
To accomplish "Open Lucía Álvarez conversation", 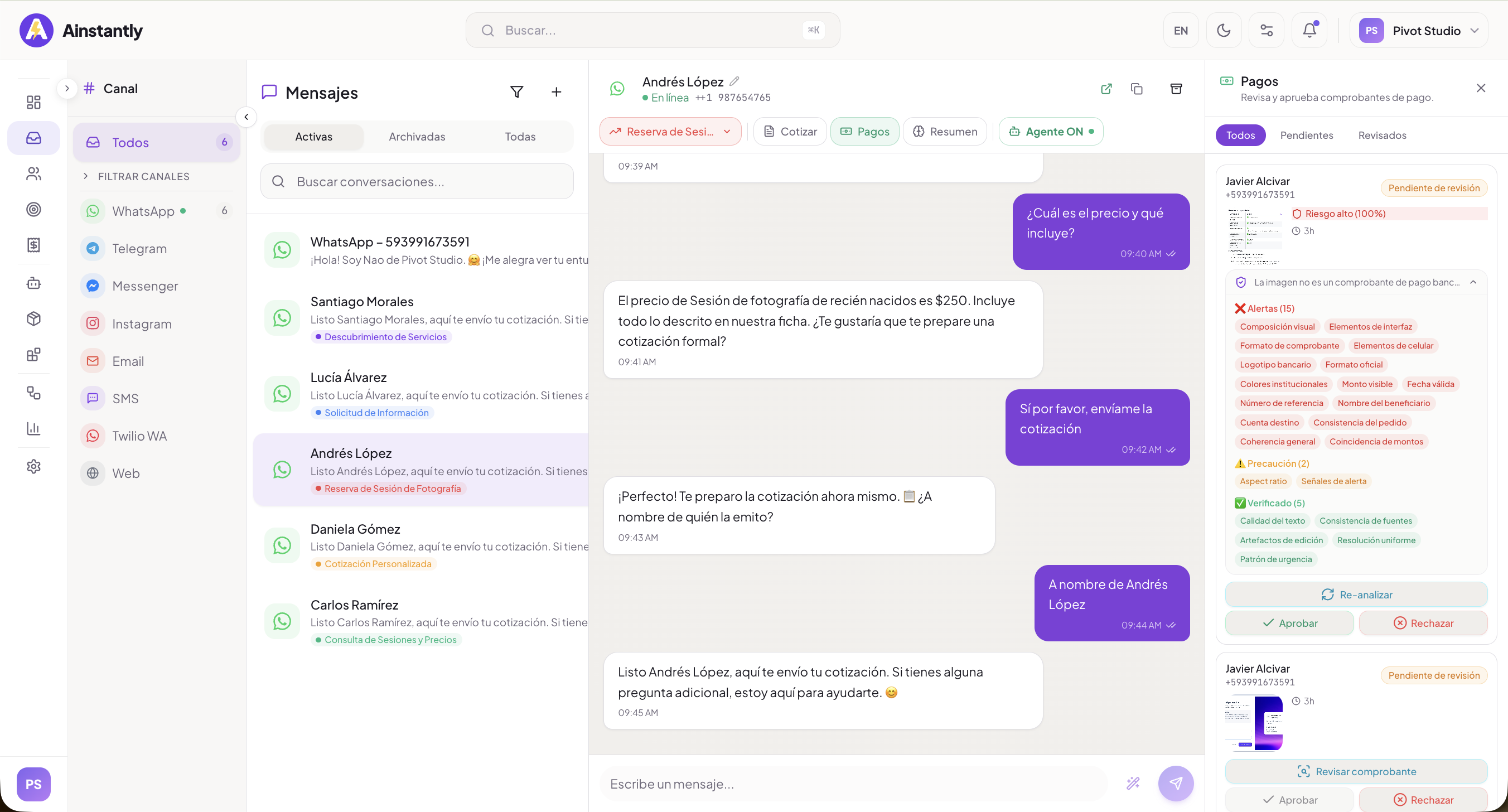I will pyautogui.click(x=420, y=394).
